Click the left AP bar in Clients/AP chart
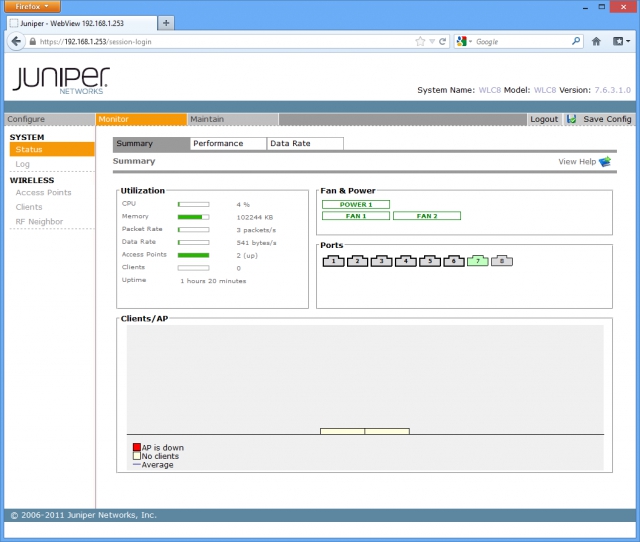 [342, 431]
